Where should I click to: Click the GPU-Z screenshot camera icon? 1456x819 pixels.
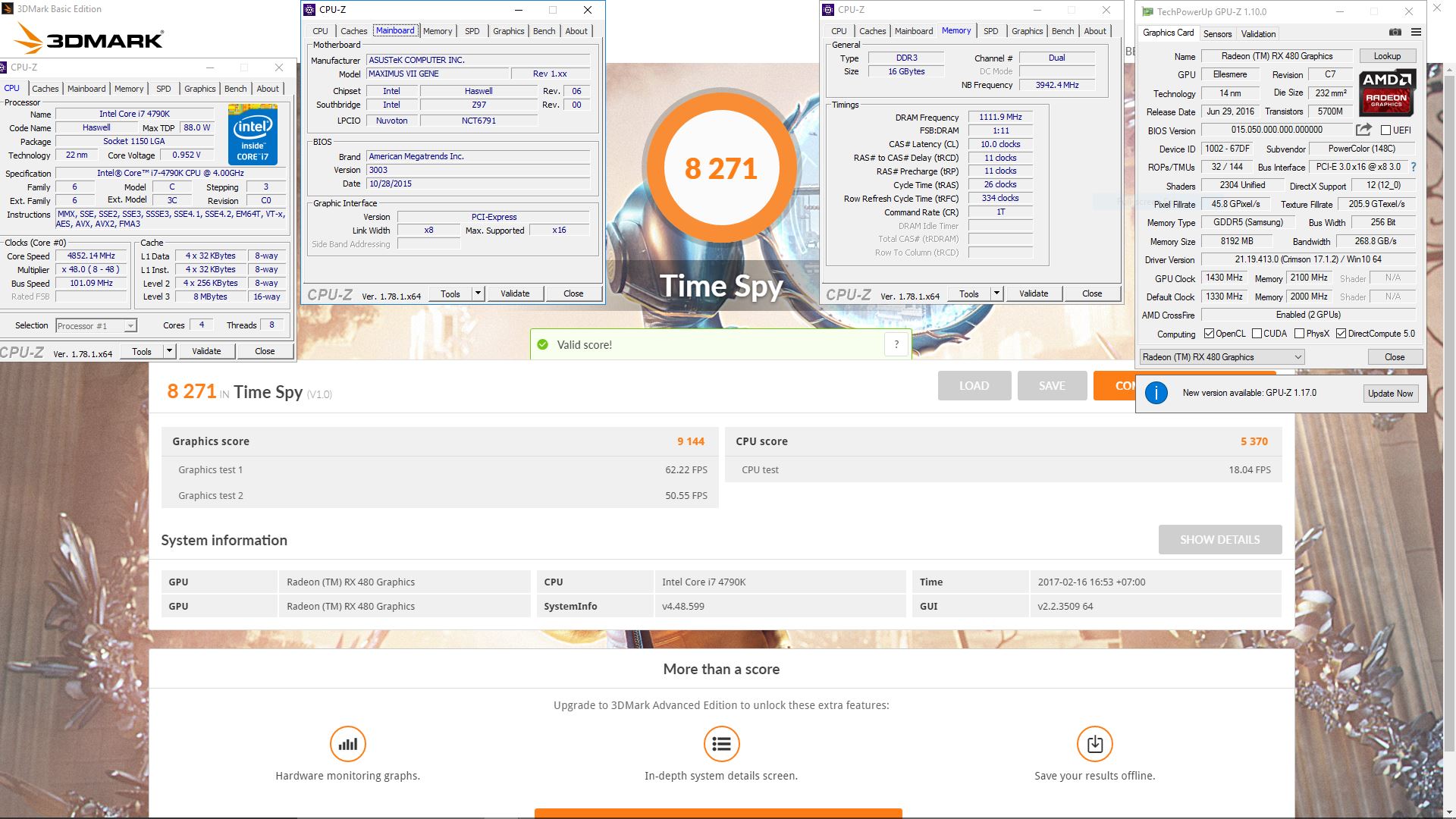click(1395, 33)
